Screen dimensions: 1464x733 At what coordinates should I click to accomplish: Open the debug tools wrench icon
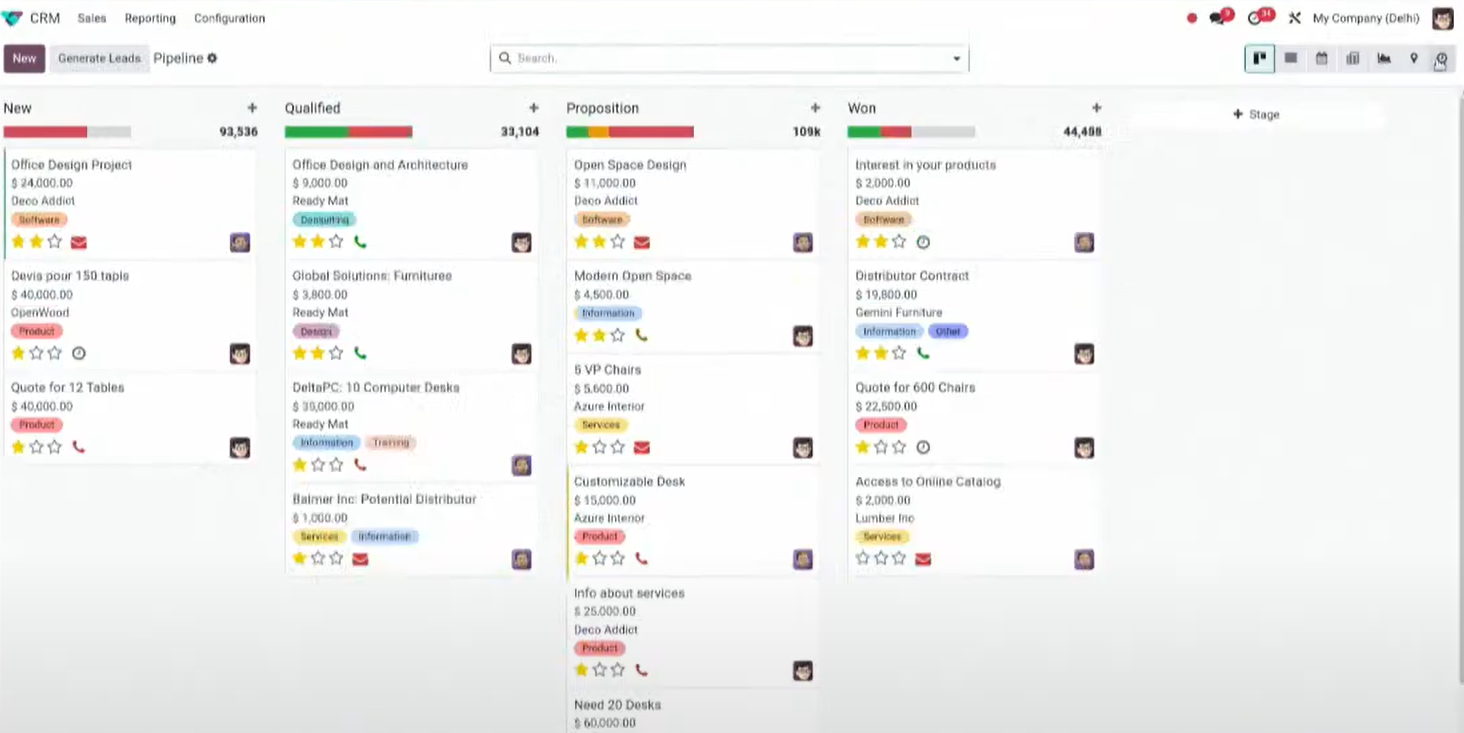[1294, 18]
